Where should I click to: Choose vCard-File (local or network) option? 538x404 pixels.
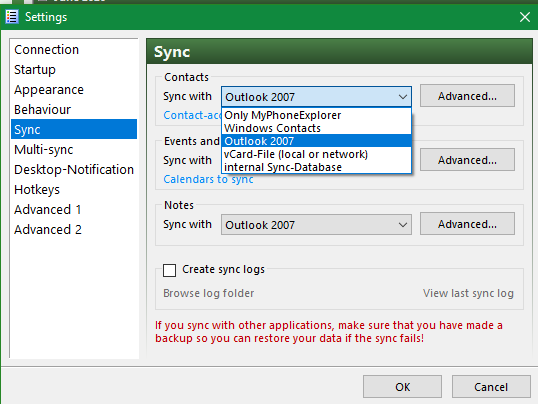coord(316,154)
